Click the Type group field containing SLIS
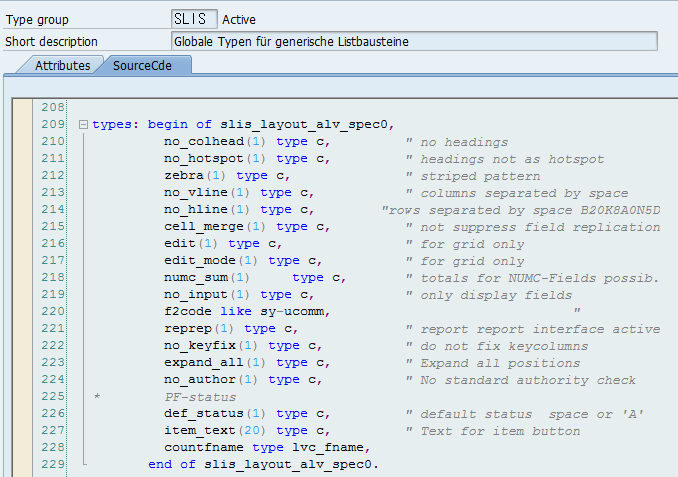 (x=193, y=18)
